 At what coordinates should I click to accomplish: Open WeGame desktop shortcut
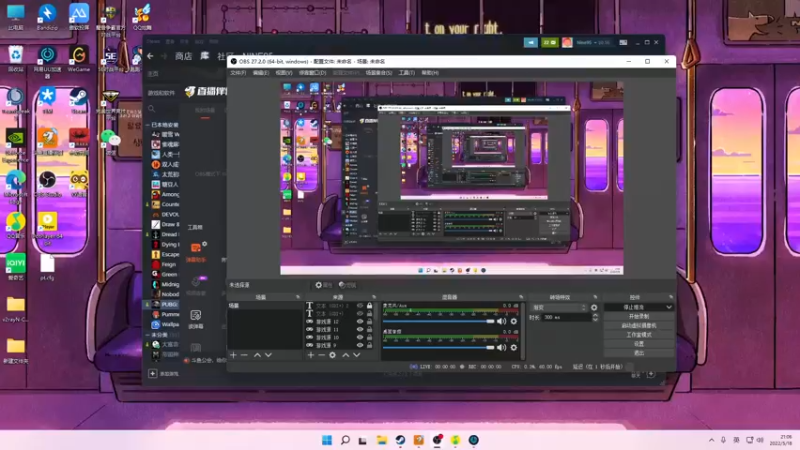point(79,59)
